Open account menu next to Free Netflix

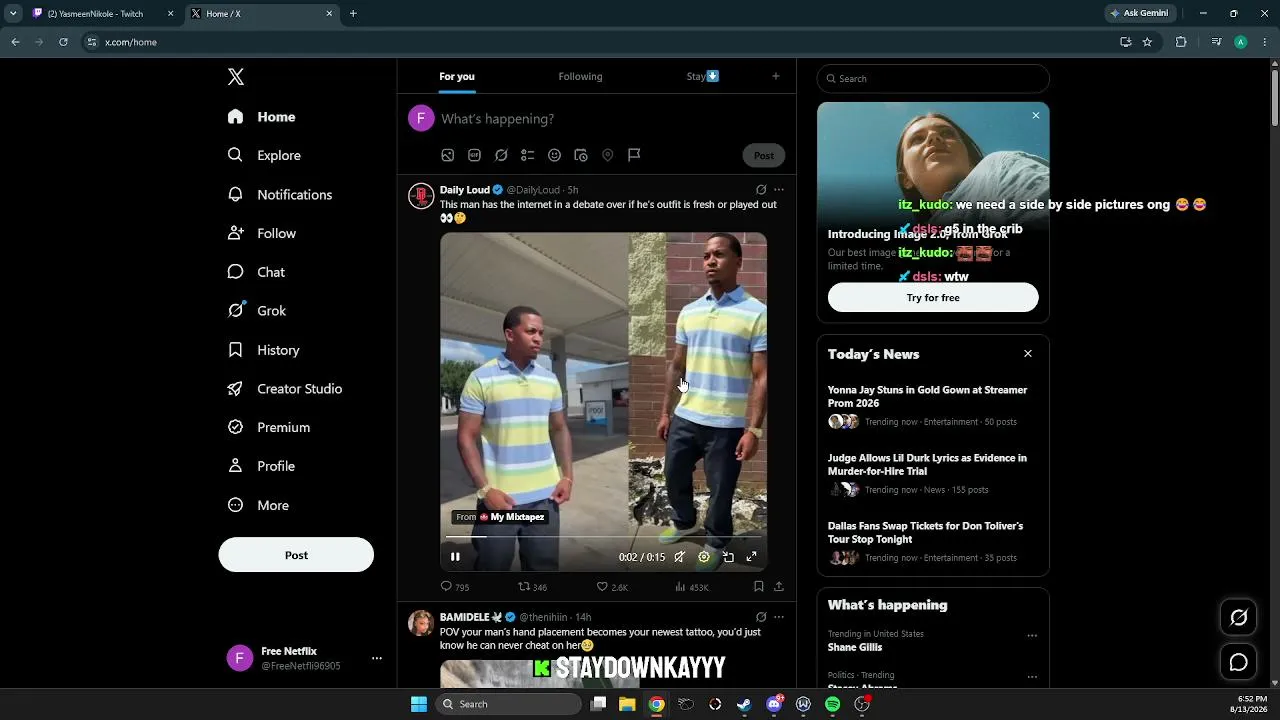click(377, 658)
